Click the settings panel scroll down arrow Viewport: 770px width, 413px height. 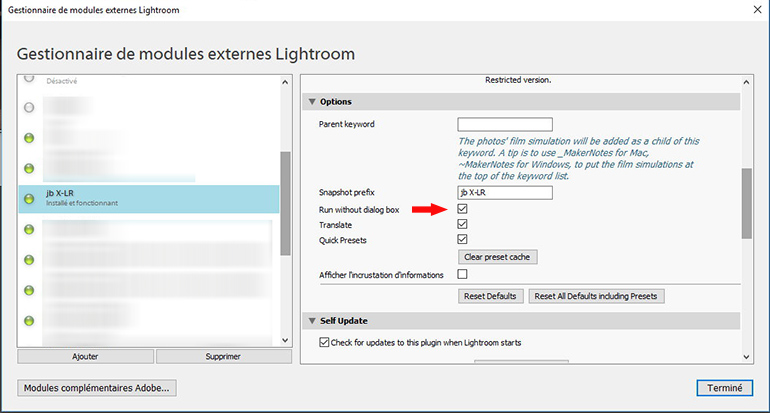746,356
